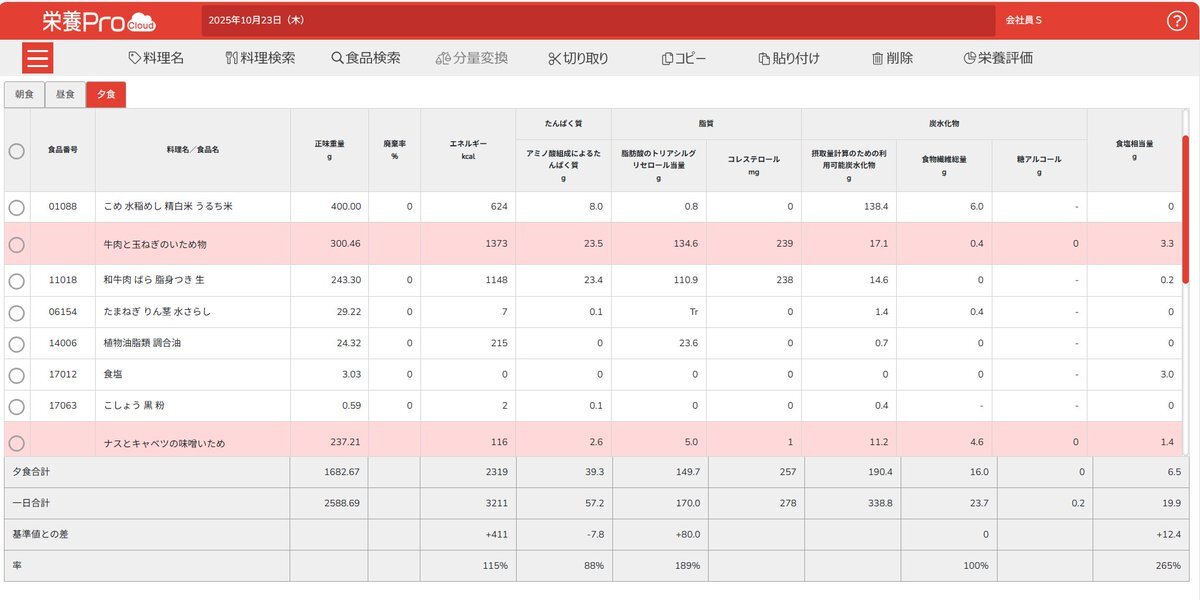
Task: Switch to the 昼食 tab
Action: pyautogui.click(x=65, y=95)
